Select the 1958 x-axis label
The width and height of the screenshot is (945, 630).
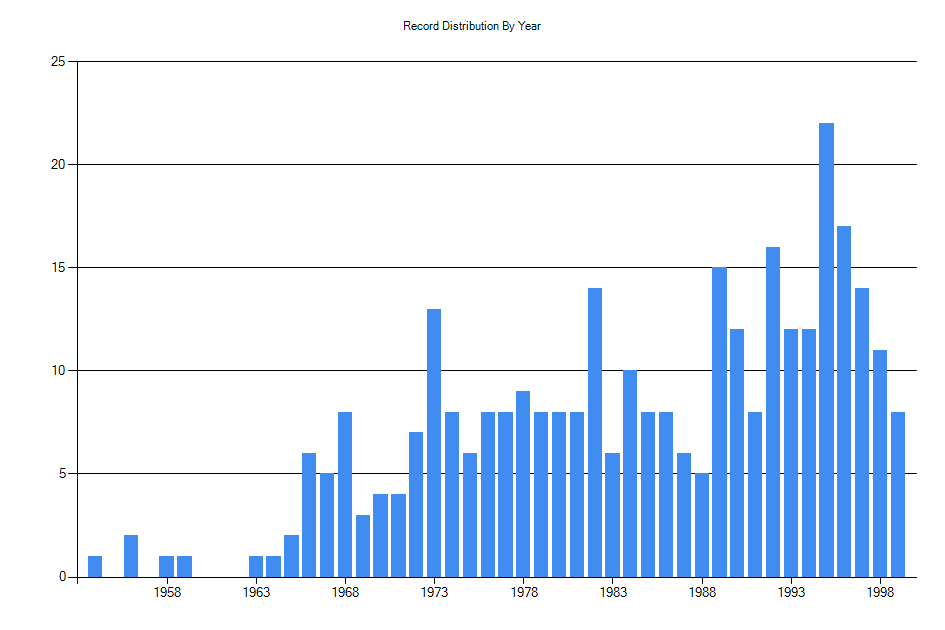[167, 592]
